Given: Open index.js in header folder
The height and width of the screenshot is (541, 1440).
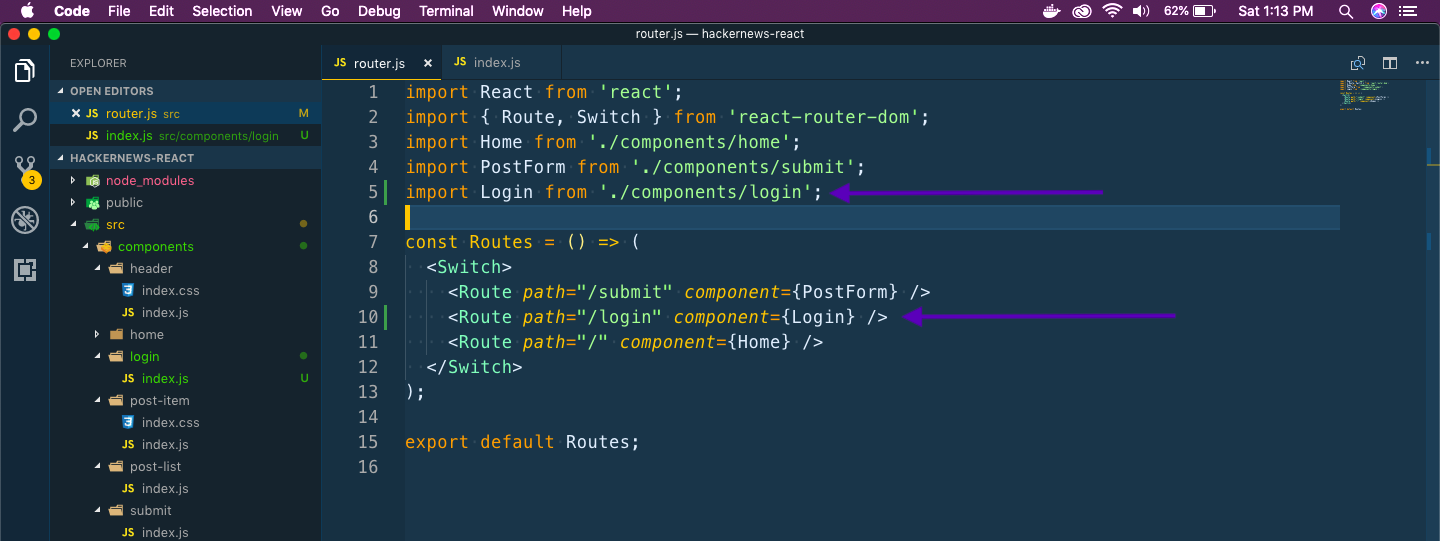Looking at the screenshot, I should click(185, 313).
